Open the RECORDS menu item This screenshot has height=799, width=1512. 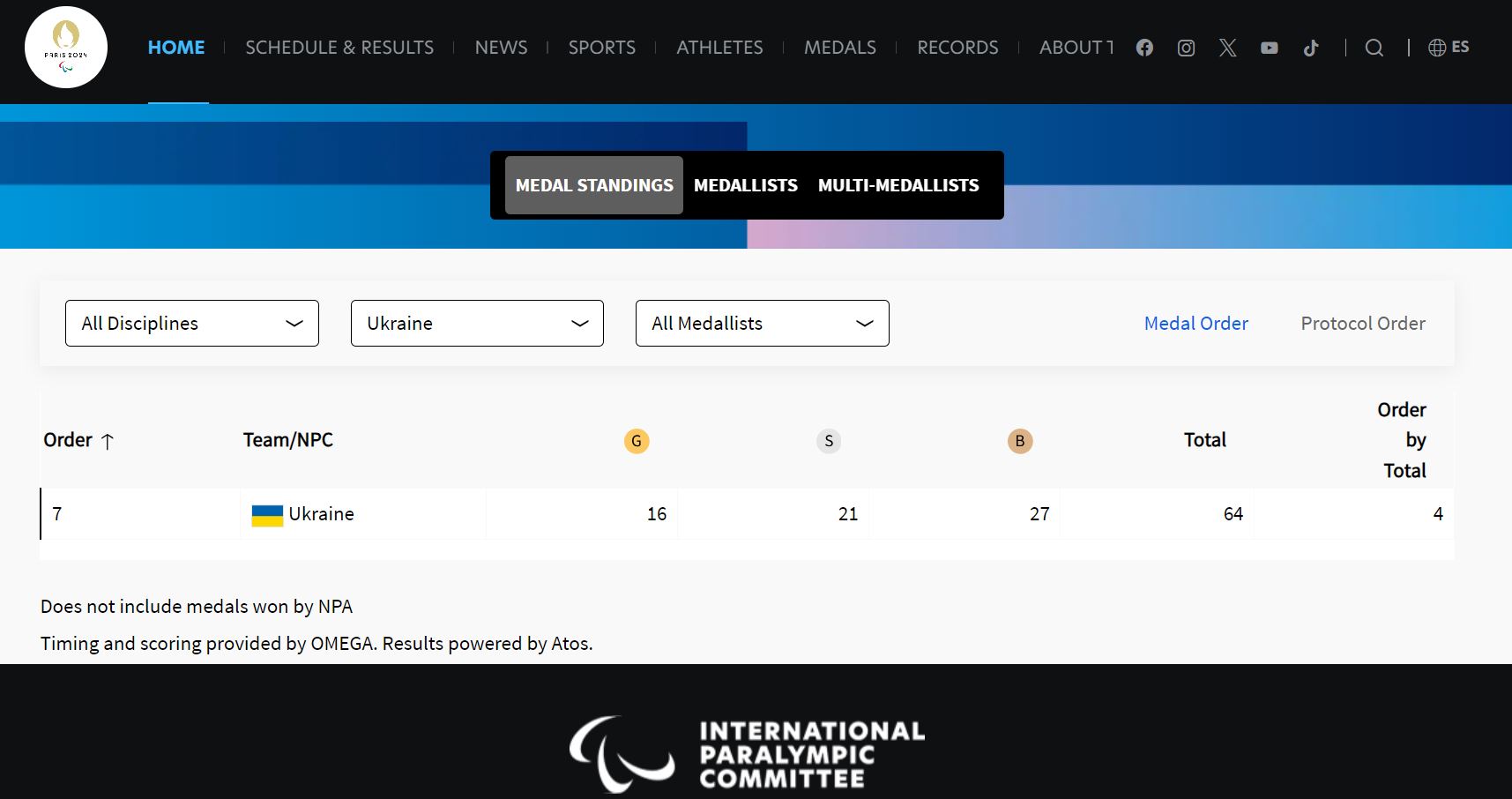(x=957, y=48)
